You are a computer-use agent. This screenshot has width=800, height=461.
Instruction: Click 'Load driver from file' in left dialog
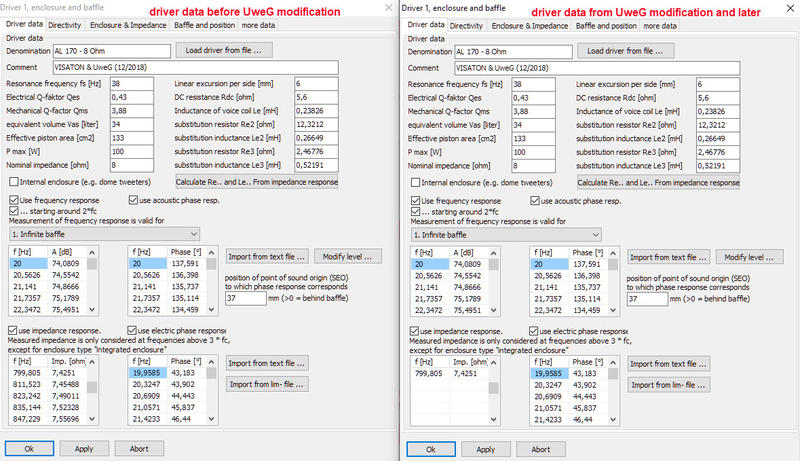click(224, 48)
